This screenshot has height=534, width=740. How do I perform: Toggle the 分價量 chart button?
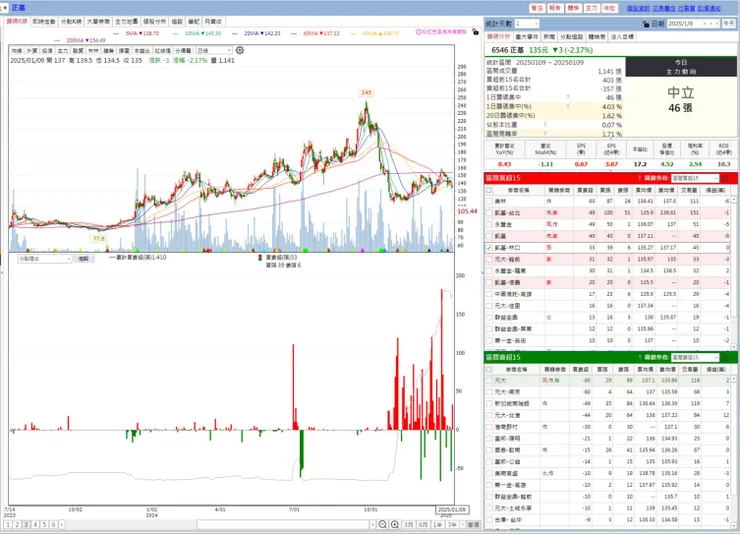click(183, 50)
